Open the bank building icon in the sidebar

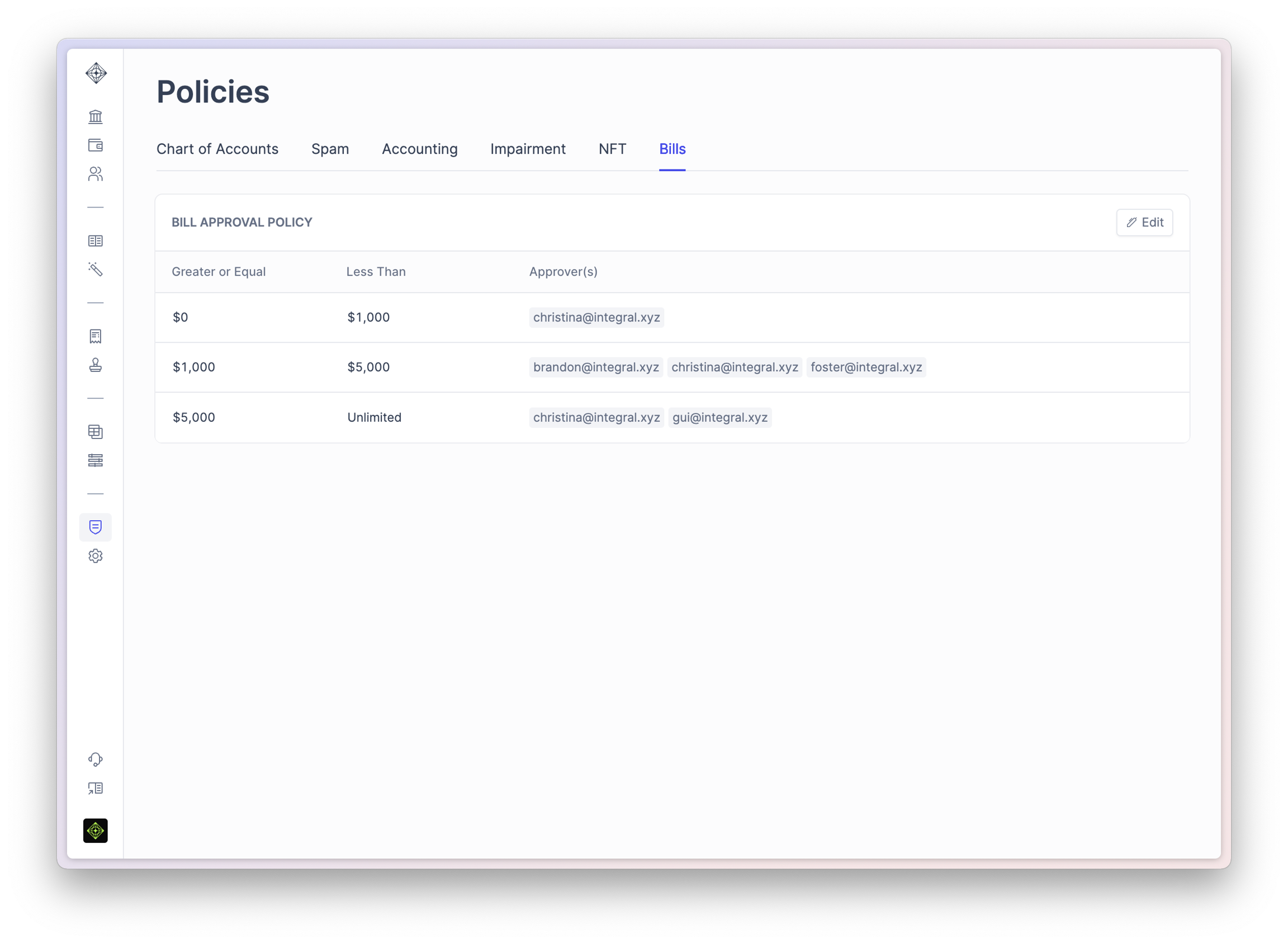(x=96, y=116)
